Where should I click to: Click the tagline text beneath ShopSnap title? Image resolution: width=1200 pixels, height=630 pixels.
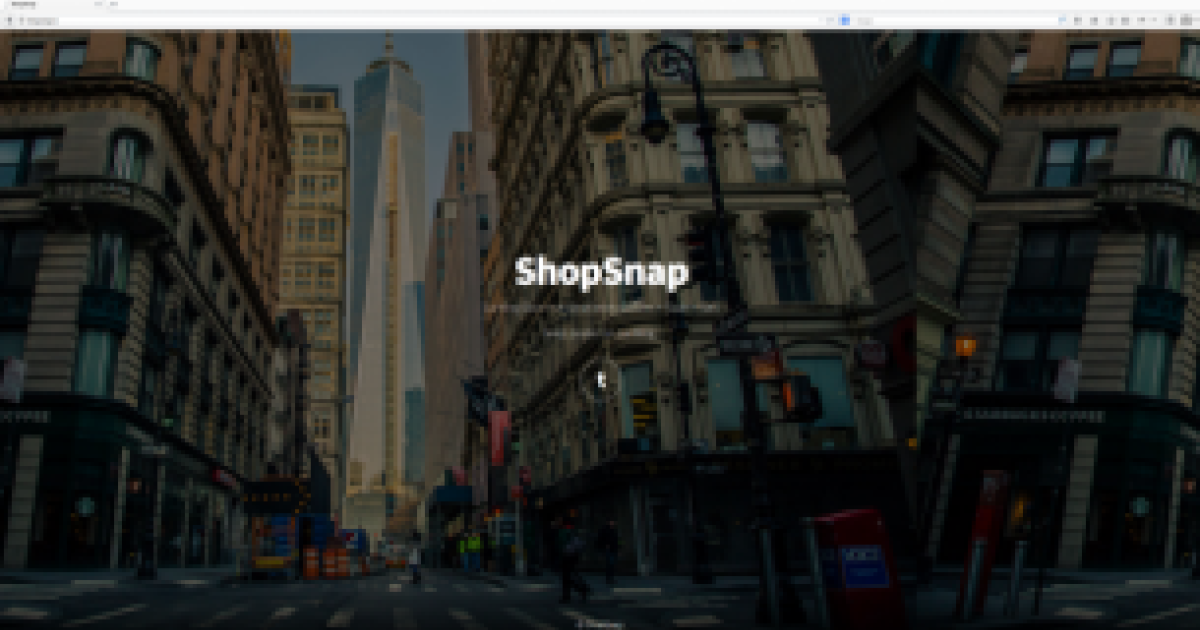click(601, 309)
